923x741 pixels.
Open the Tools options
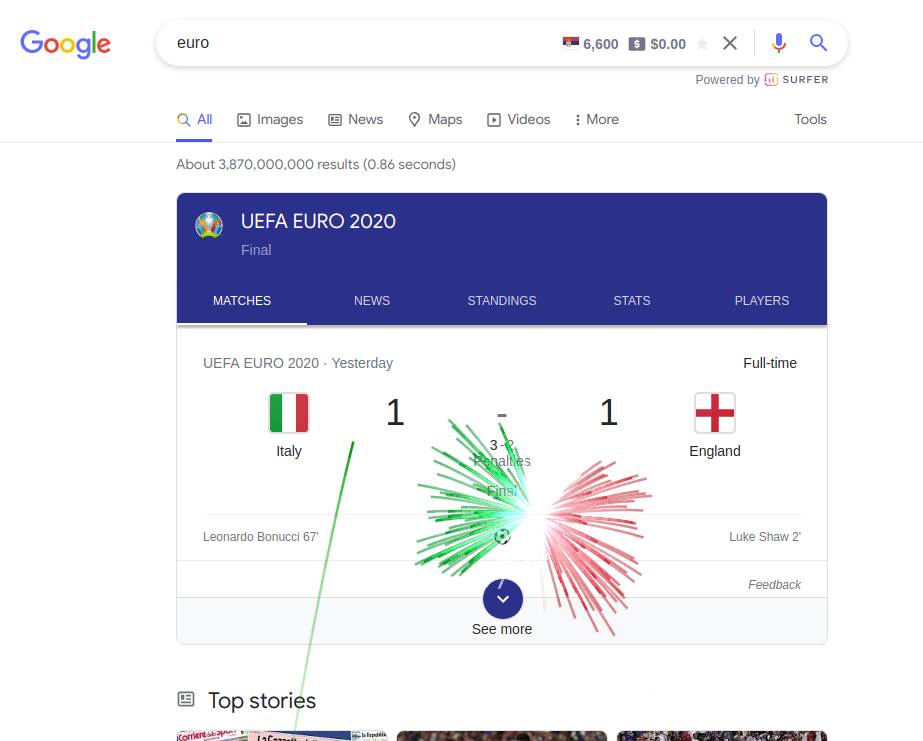tap(810, 119)
